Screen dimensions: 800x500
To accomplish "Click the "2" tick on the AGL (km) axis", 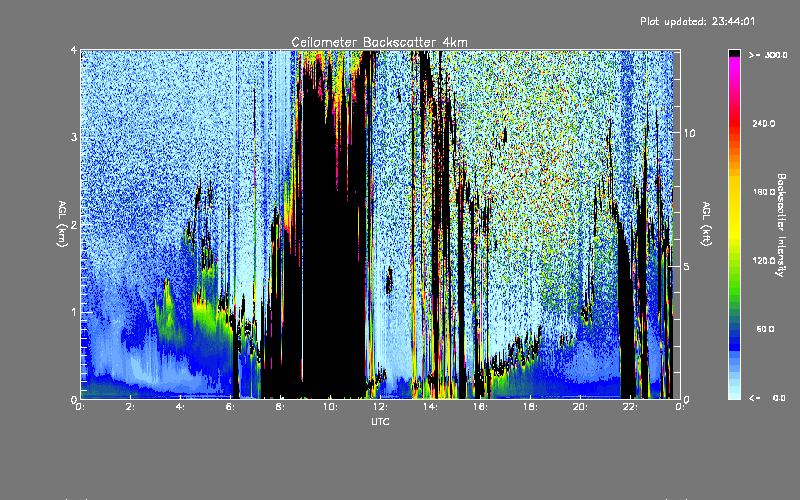I will [x=74, y=225].
